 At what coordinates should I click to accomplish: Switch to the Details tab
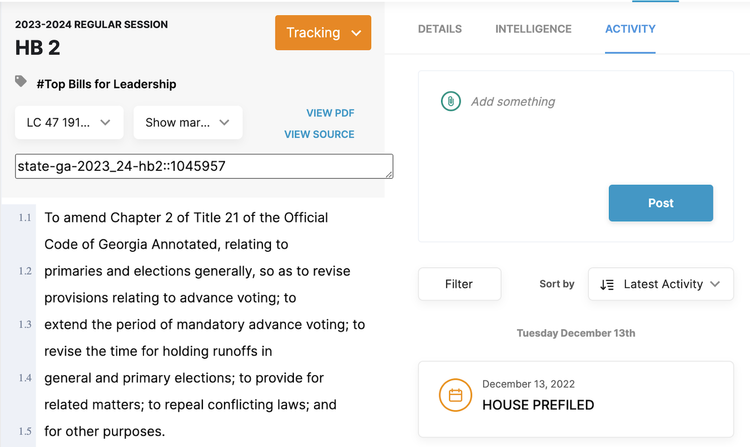pyautogui.click(x=440, y=29)
